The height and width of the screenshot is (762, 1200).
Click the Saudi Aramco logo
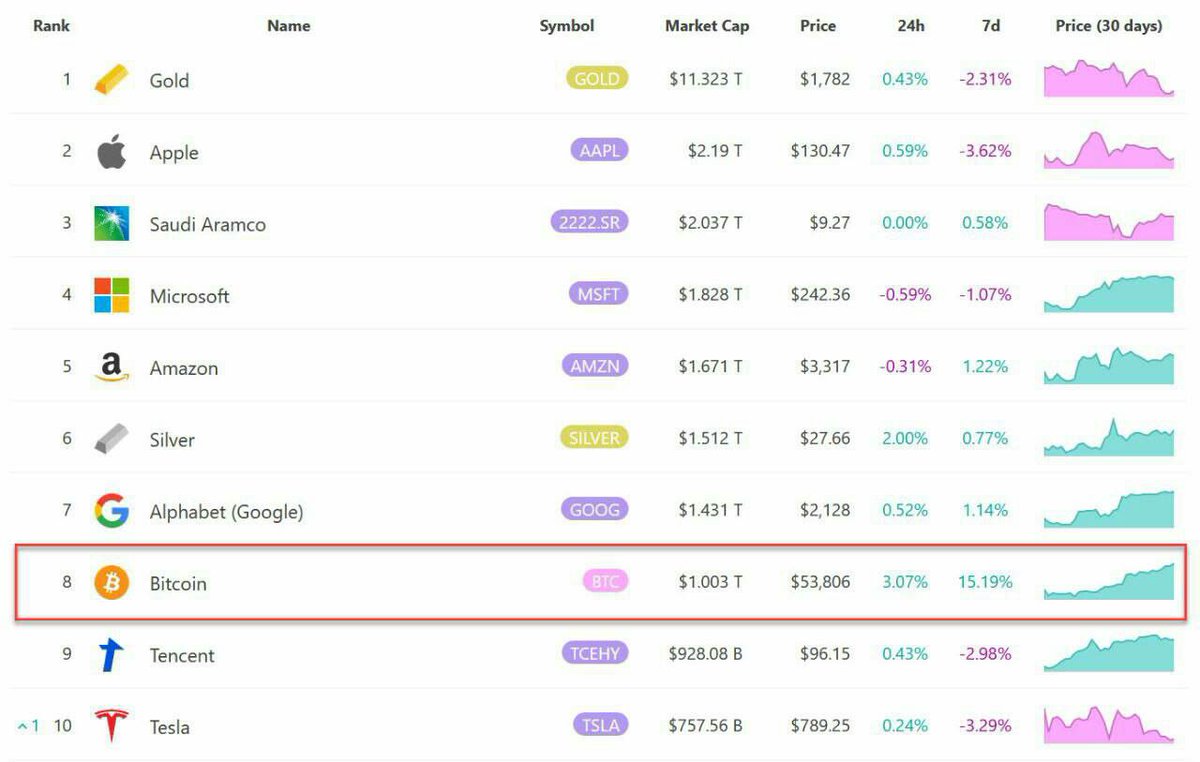tap(111, 224)
